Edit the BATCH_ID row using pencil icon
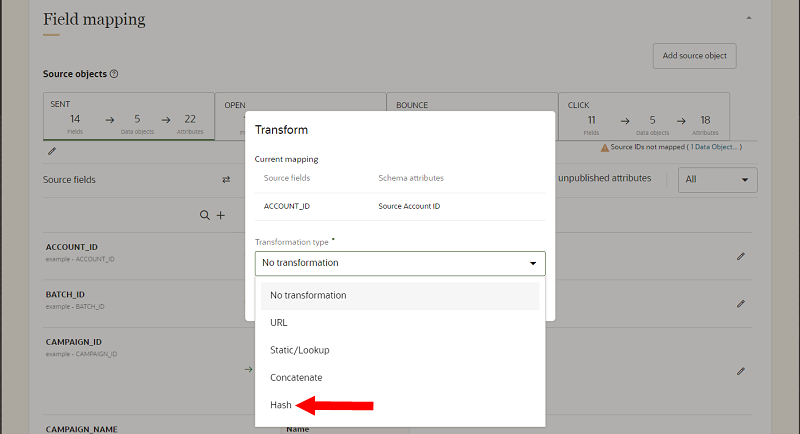800x434 pixels. pos(741,303)
